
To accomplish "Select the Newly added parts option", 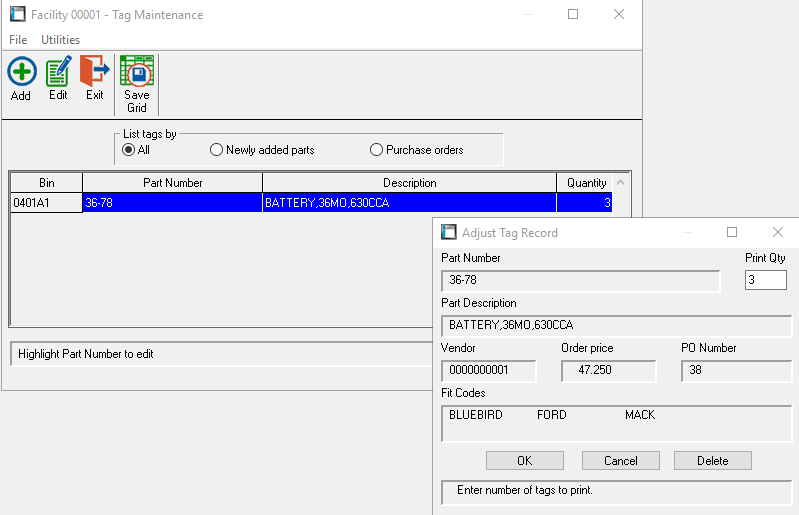I will (x=216, y=150).
